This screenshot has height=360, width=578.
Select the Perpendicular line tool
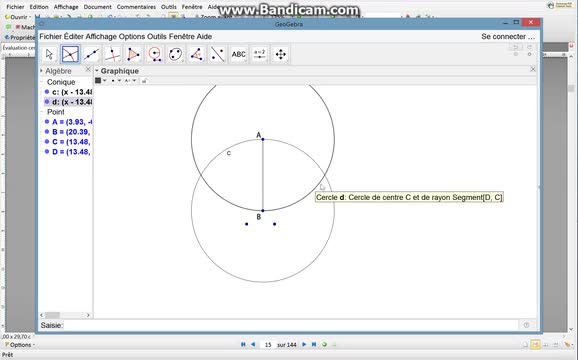112,55
